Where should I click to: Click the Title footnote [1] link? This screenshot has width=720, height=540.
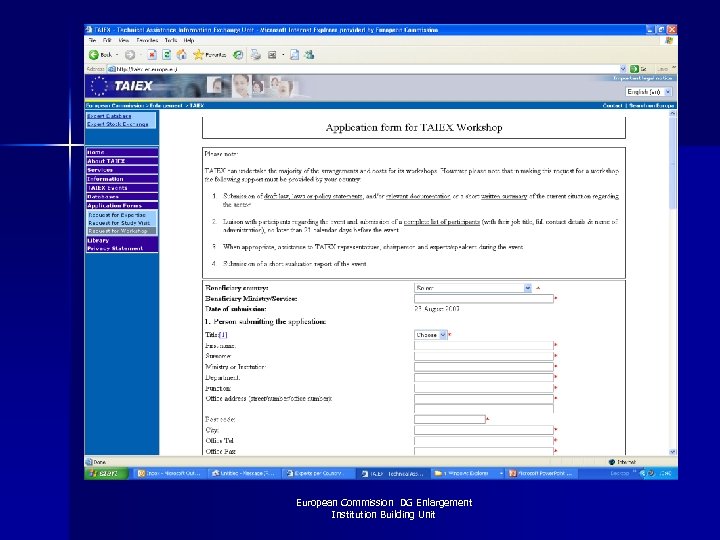pyautogui.click(x=223, y=335)
